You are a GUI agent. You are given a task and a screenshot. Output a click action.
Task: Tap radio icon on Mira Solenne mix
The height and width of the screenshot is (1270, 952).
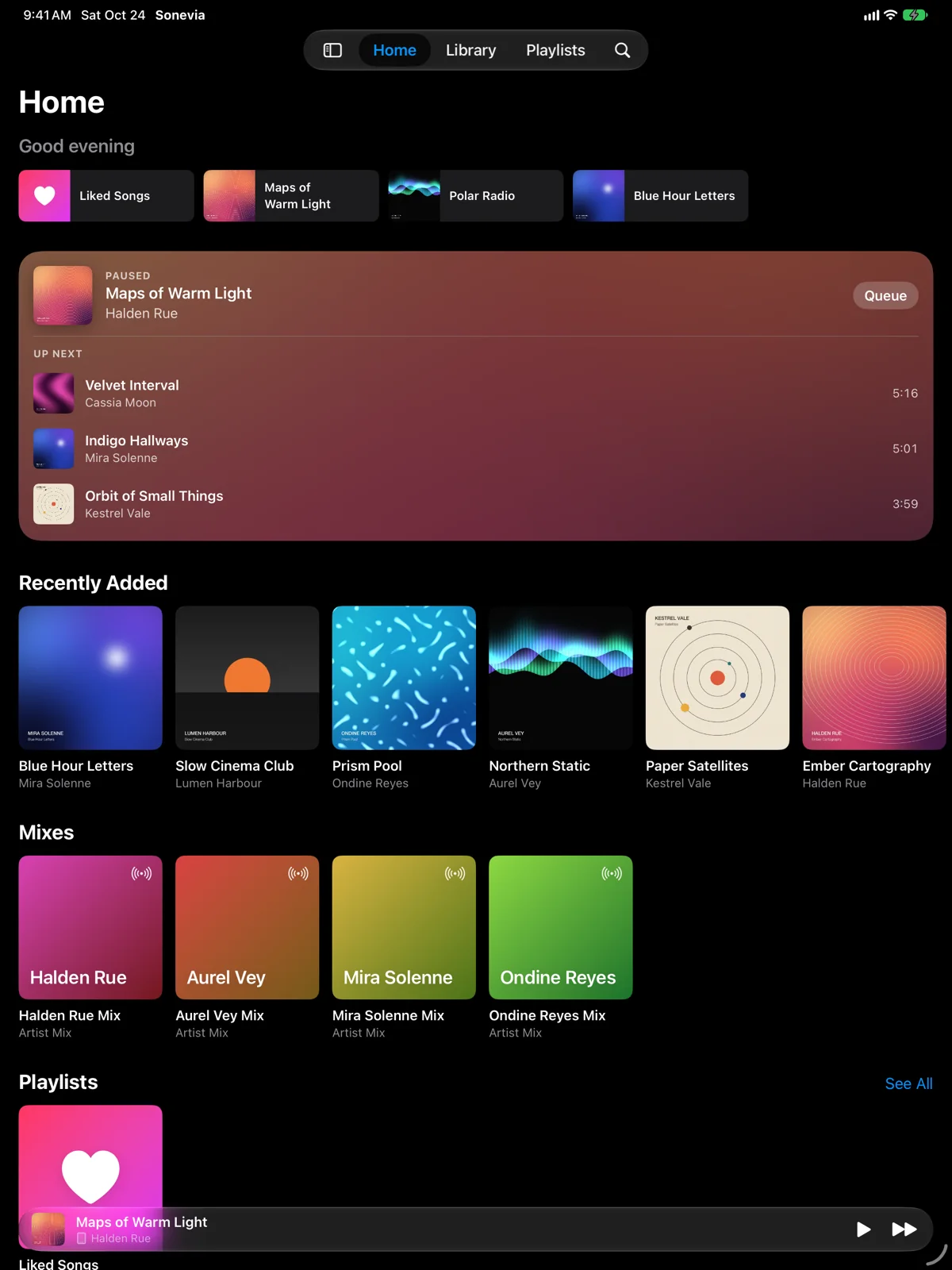(x=455, y=874)
